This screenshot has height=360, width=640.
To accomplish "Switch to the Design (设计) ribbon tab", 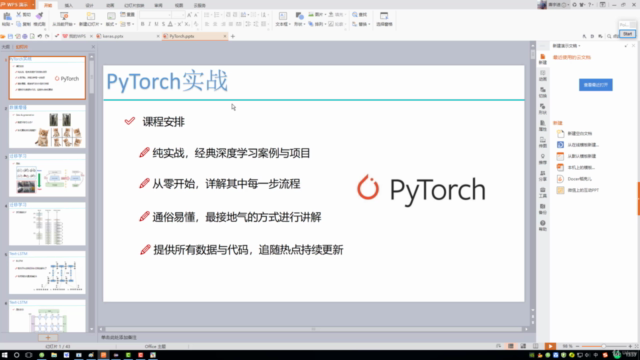I will (89, 5).
